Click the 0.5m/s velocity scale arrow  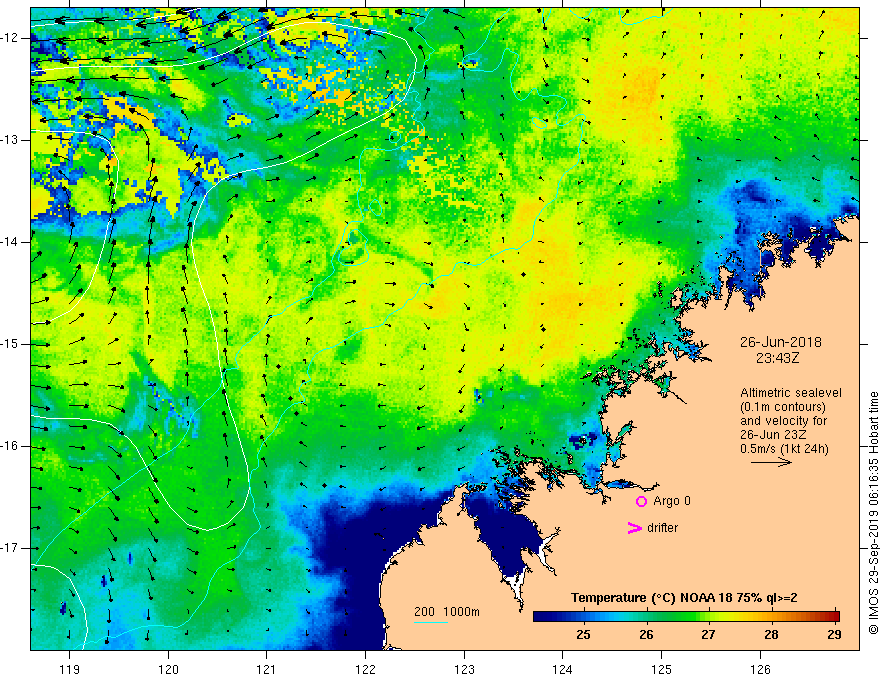771,462
